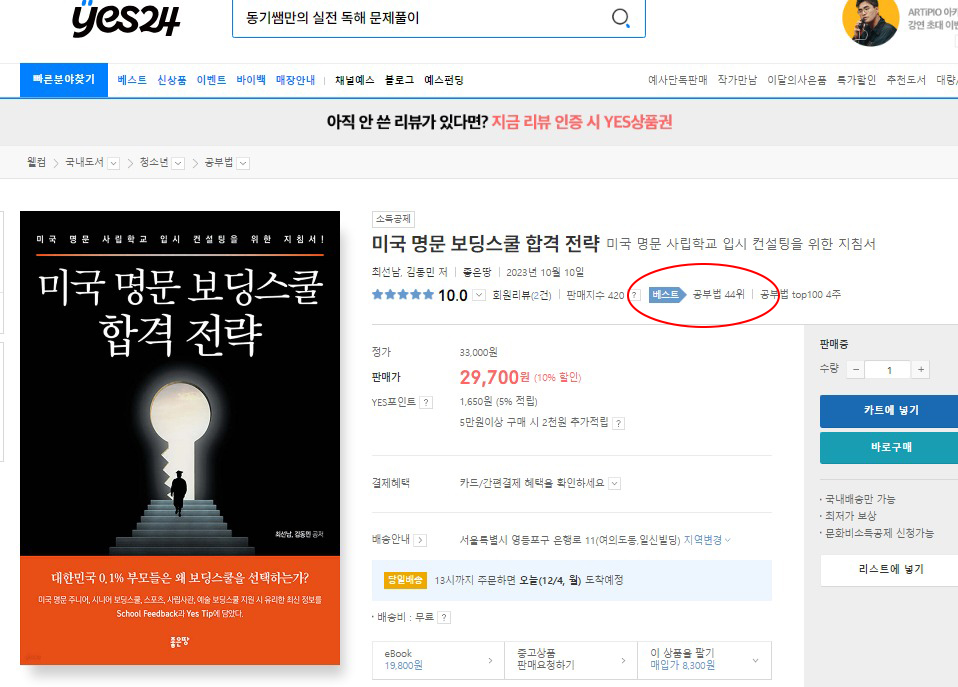Open the eBook 19,800원 option
This screenshot has height=687, width=958.
[x=438, y=659]
